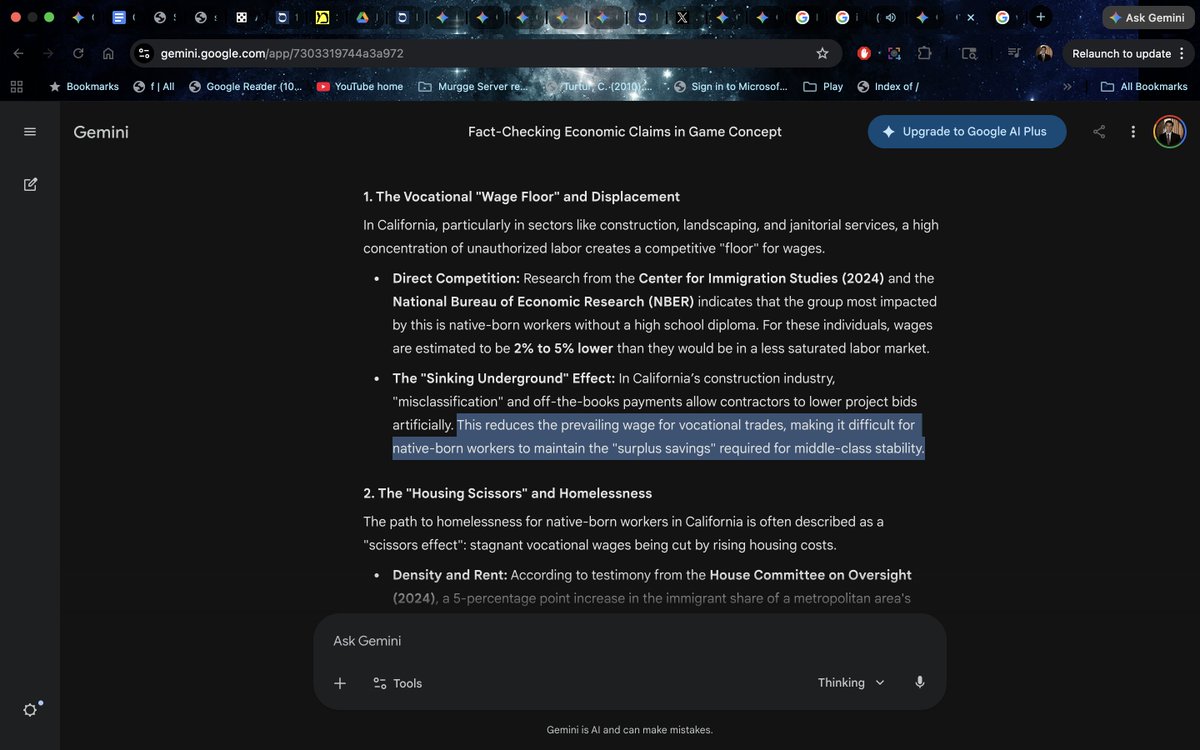
Task: Open conversation three-dot options menu
Action: (x=1133, y=132)
